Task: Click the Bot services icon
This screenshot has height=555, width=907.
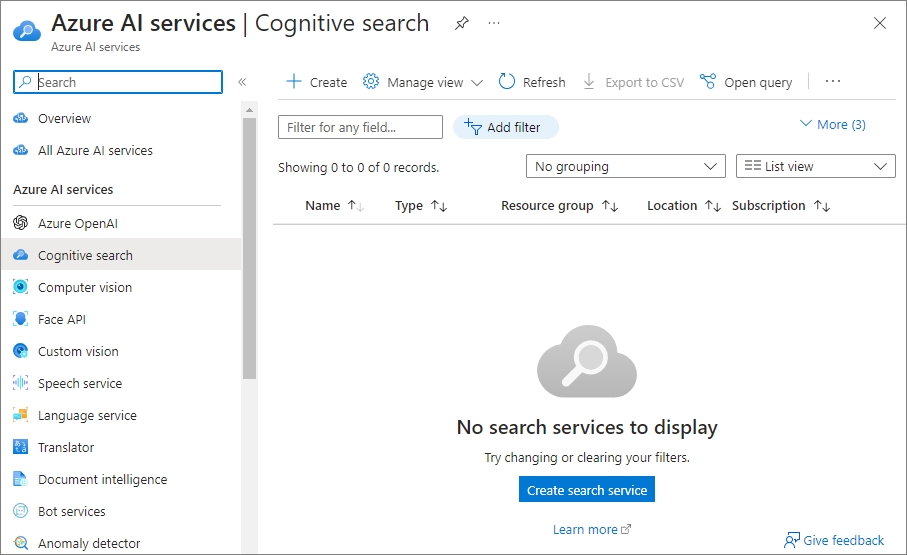Action: (x=21, y=511)
